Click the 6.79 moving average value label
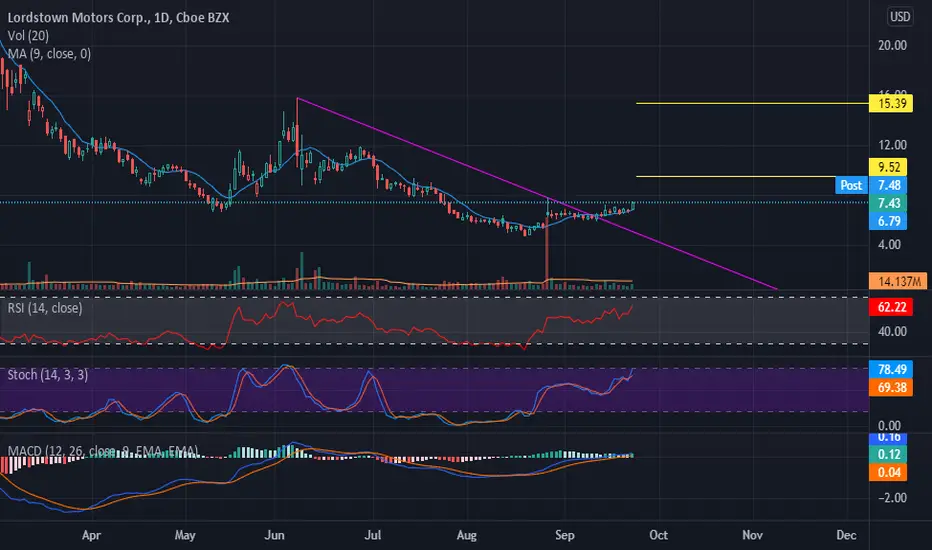 (888, 221)
